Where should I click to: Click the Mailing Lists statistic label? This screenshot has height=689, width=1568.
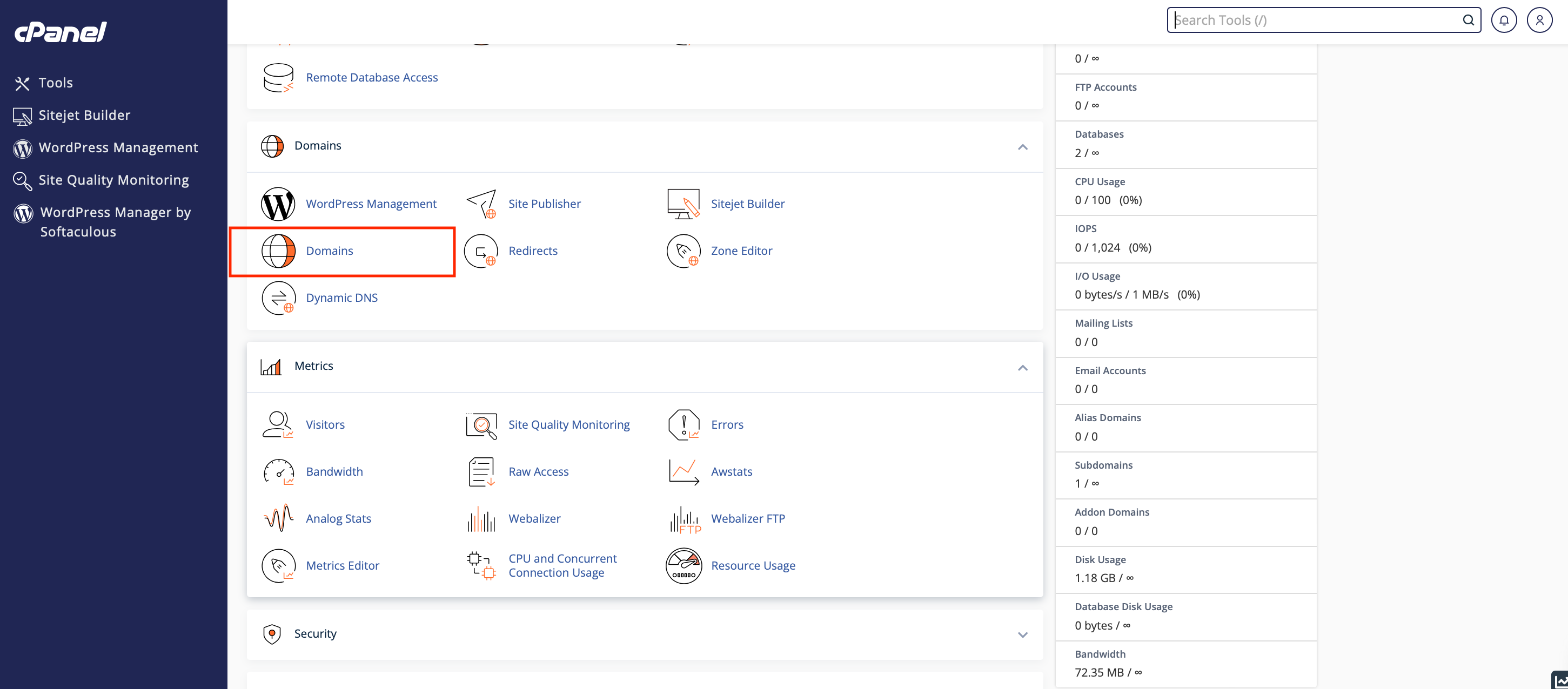click(x=1103, y=323)
